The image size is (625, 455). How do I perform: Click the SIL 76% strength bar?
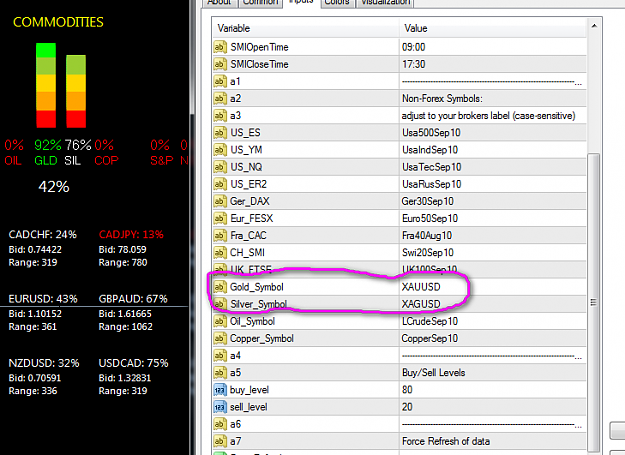click(x=76, y=91)
